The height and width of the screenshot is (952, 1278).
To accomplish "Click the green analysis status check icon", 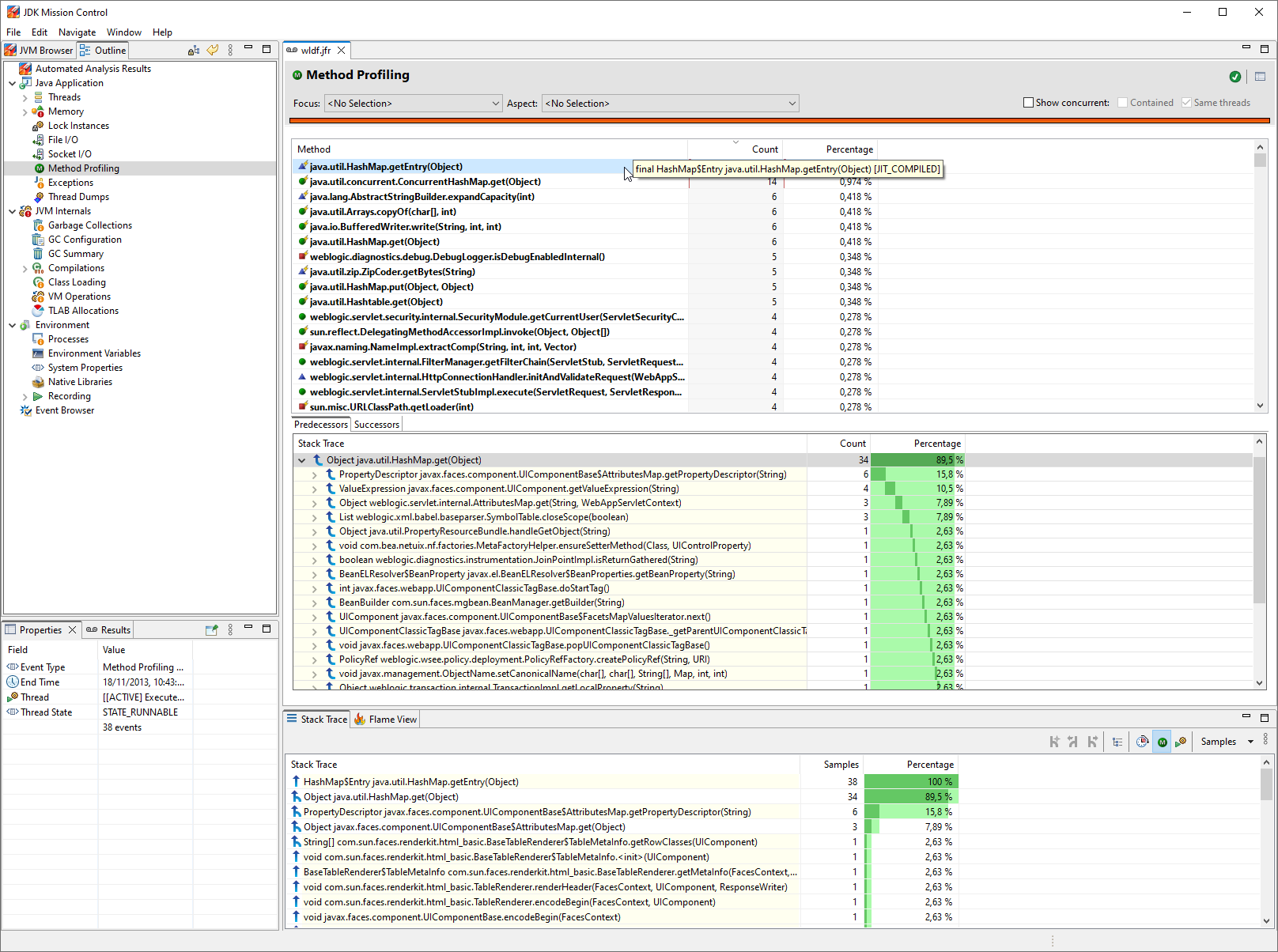I will (x=1235, y=77).
